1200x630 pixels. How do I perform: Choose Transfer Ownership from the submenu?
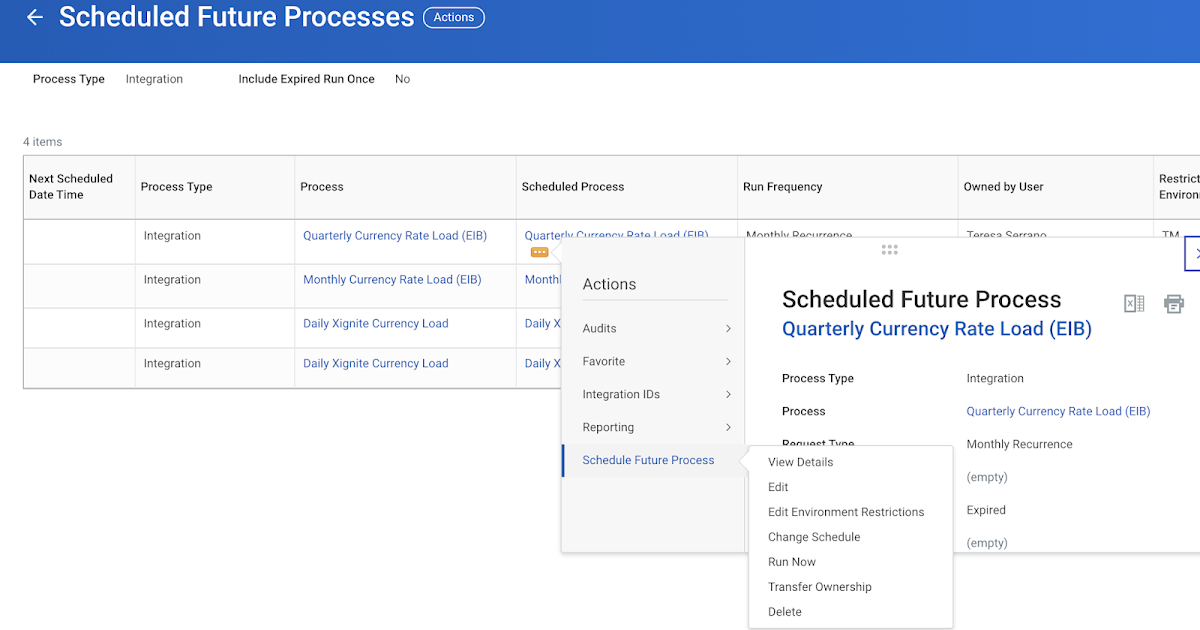[819, 586]
